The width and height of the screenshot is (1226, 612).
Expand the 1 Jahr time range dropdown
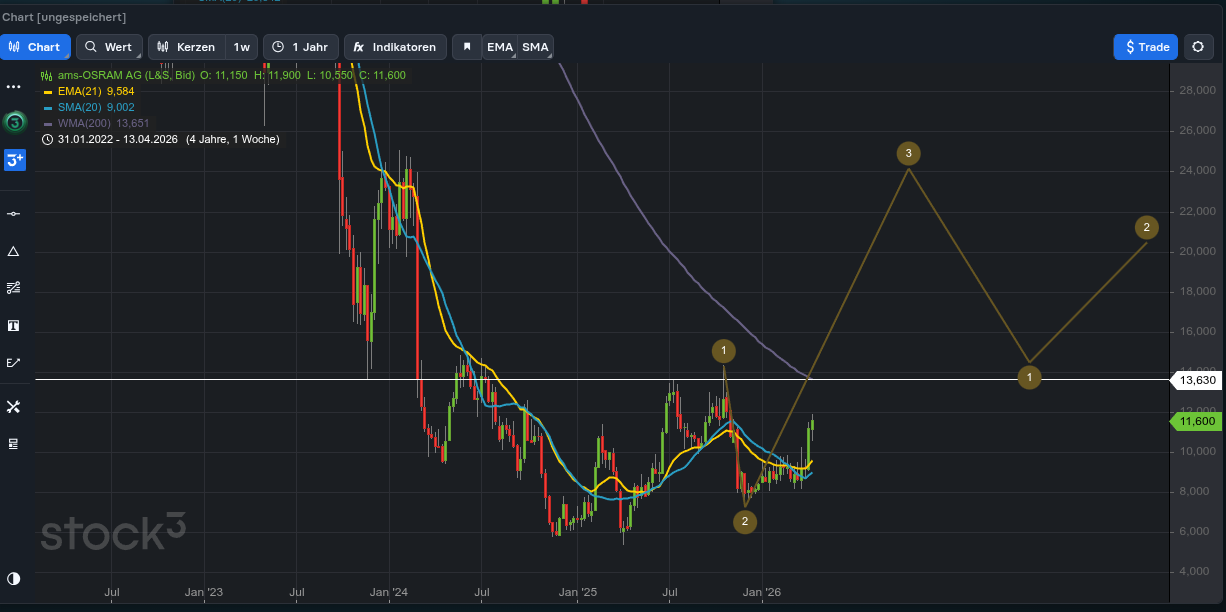(x=301, y=47)
